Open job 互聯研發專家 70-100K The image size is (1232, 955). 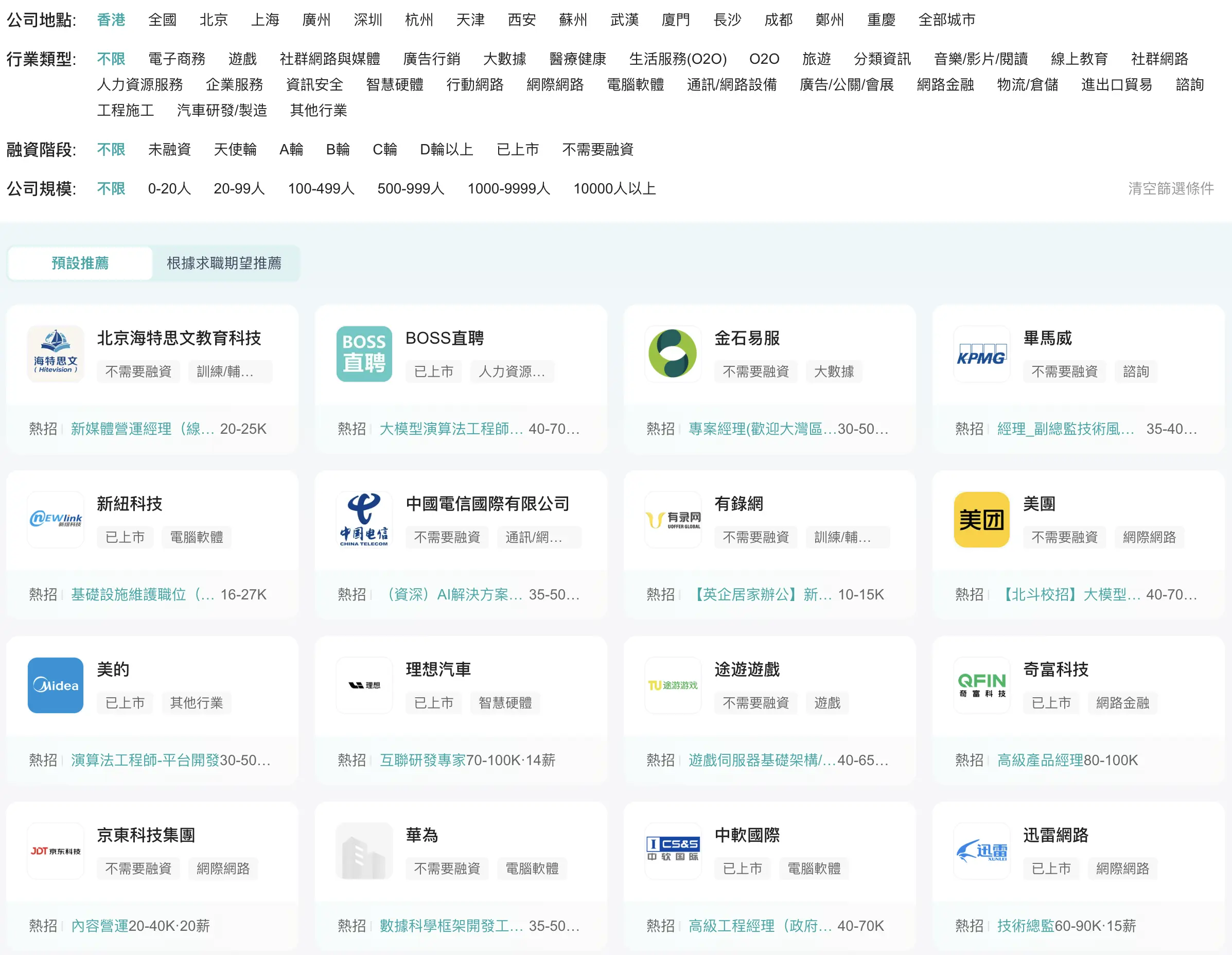(423, 760)
